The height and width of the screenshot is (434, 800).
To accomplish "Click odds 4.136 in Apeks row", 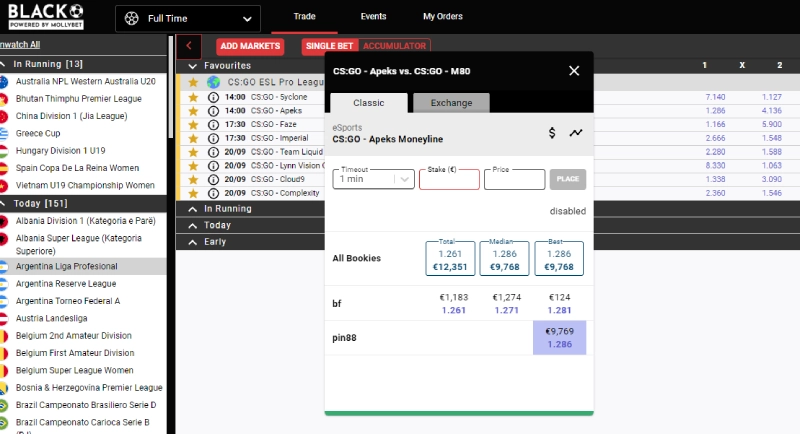I will pos(771,111).
